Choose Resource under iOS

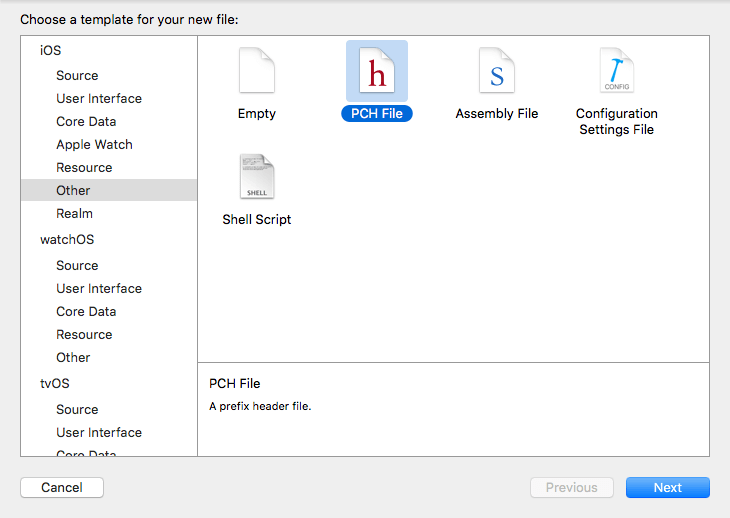(84, 167)
